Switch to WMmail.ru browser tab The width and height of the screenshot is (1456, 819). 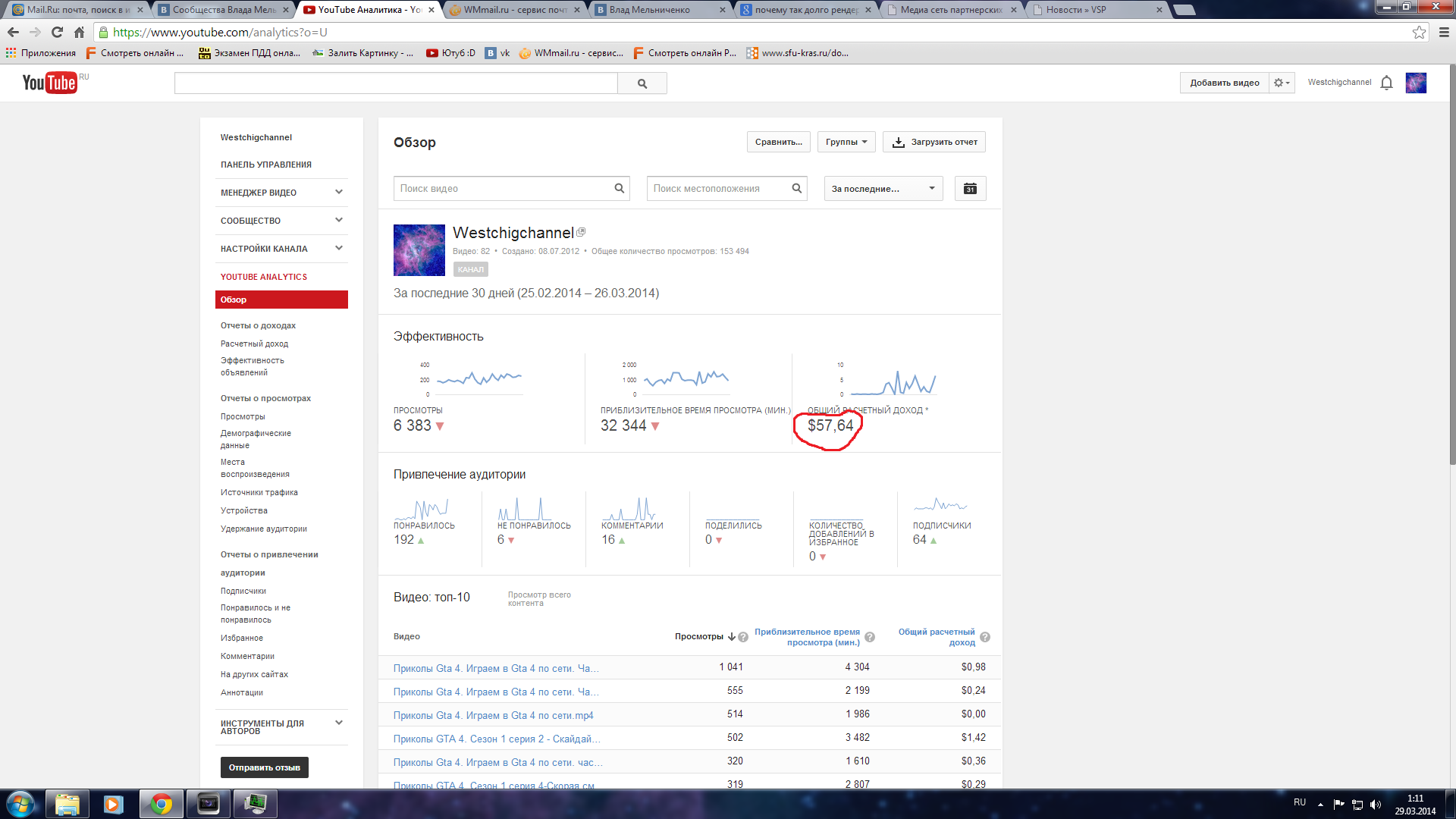pos(516,10)
